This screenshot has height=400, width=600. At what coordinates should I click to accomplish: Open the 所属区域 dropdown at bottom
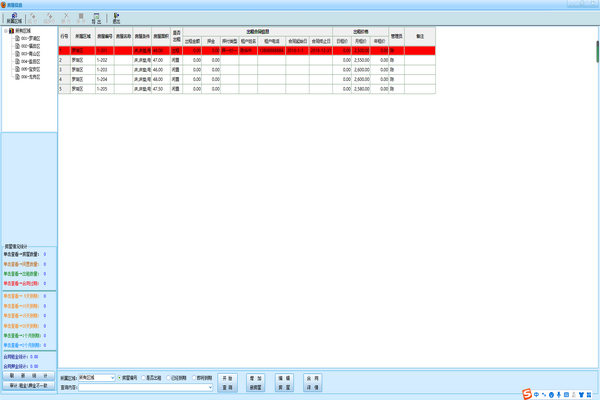click(113, 378)
